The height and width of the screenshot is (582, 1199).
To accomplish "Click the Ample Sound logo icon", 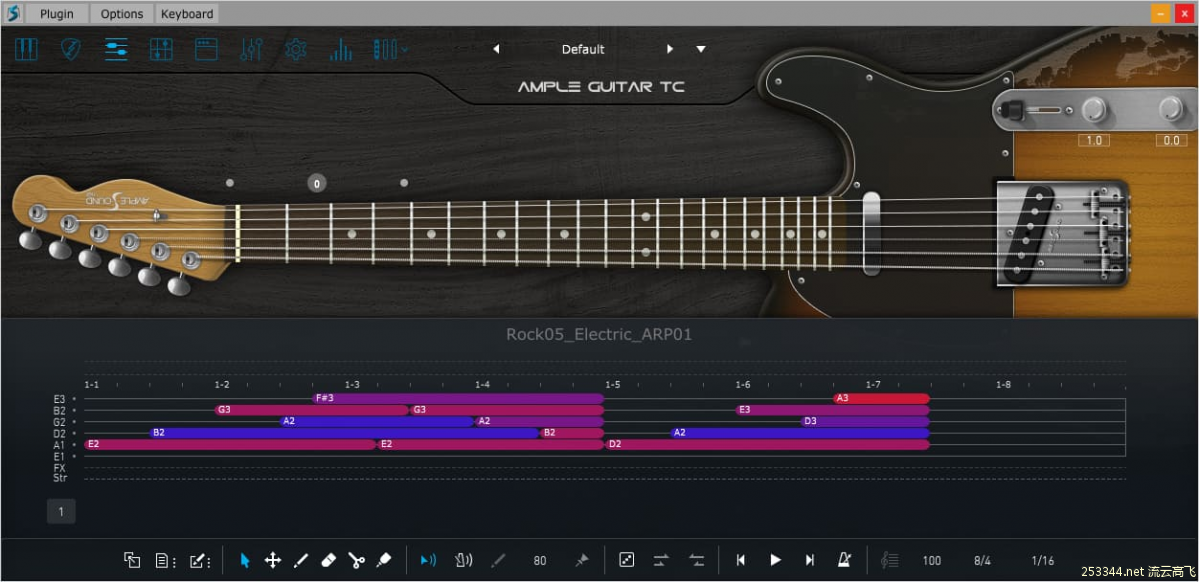I will pos(13,14).
